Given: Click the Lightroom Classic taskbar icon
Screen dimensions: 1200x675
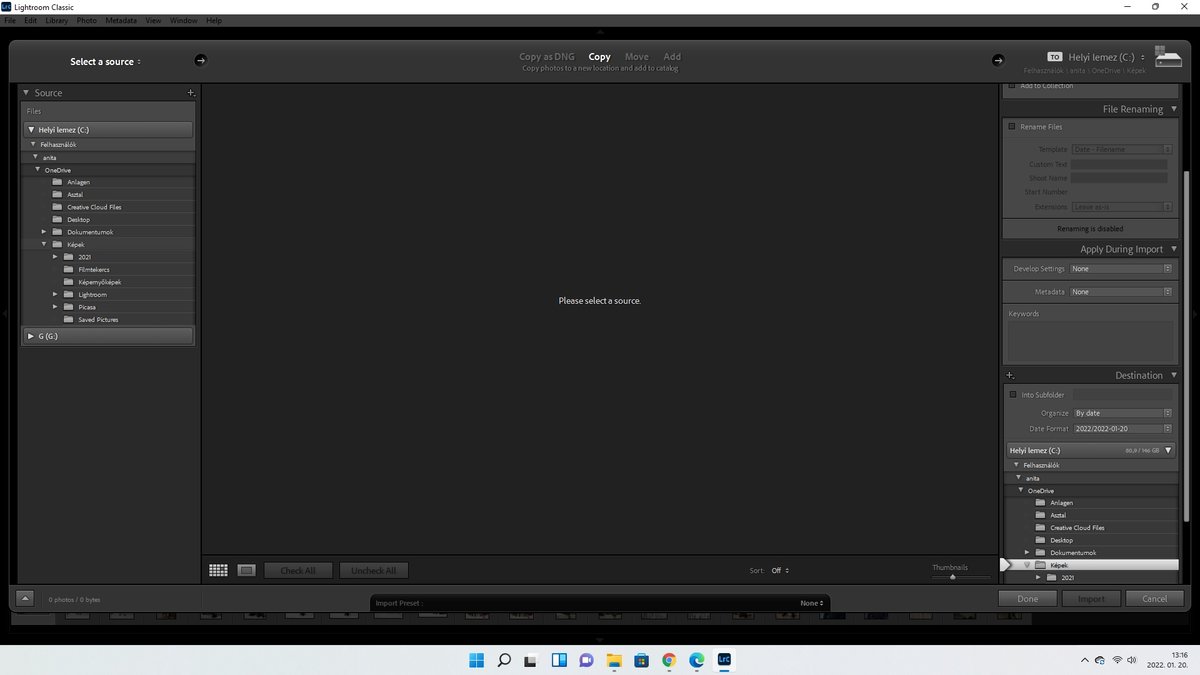Looking at the screenshot, I should tap(724, 660).
